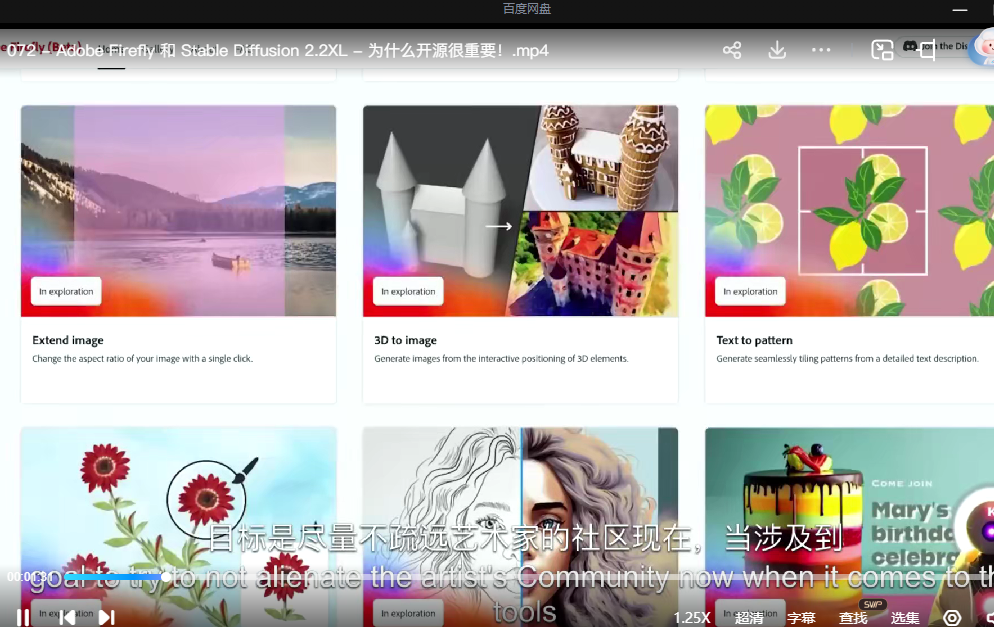
Task: Minimize the Baidu Netdisk window
Action: 960,10
